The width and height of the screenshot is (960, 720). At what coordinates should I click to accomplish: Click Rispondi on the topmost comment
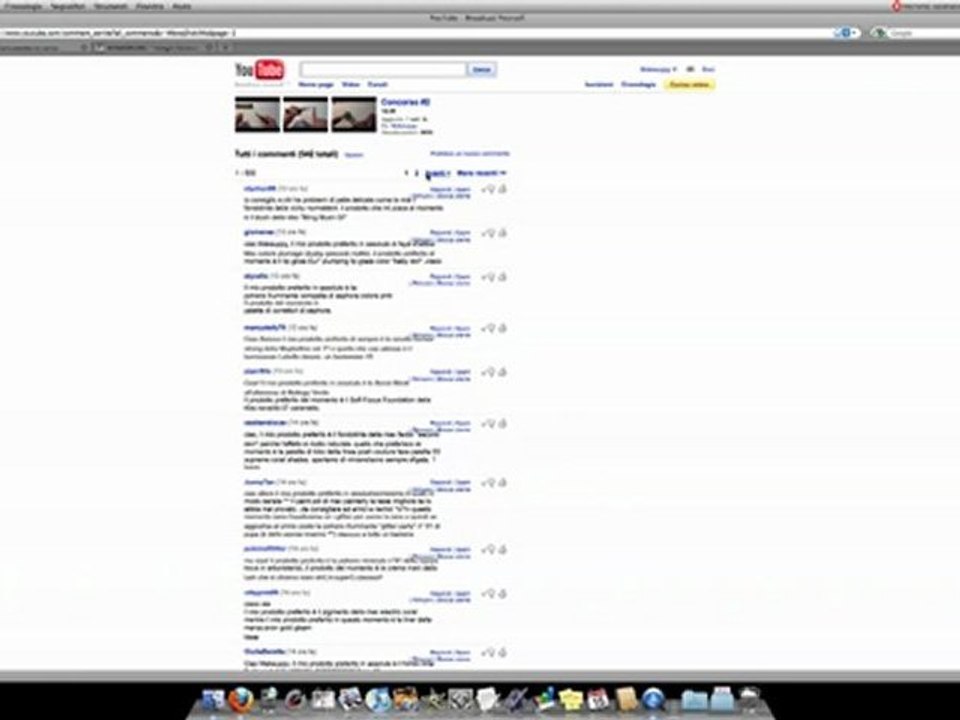[x=441, y=190]
